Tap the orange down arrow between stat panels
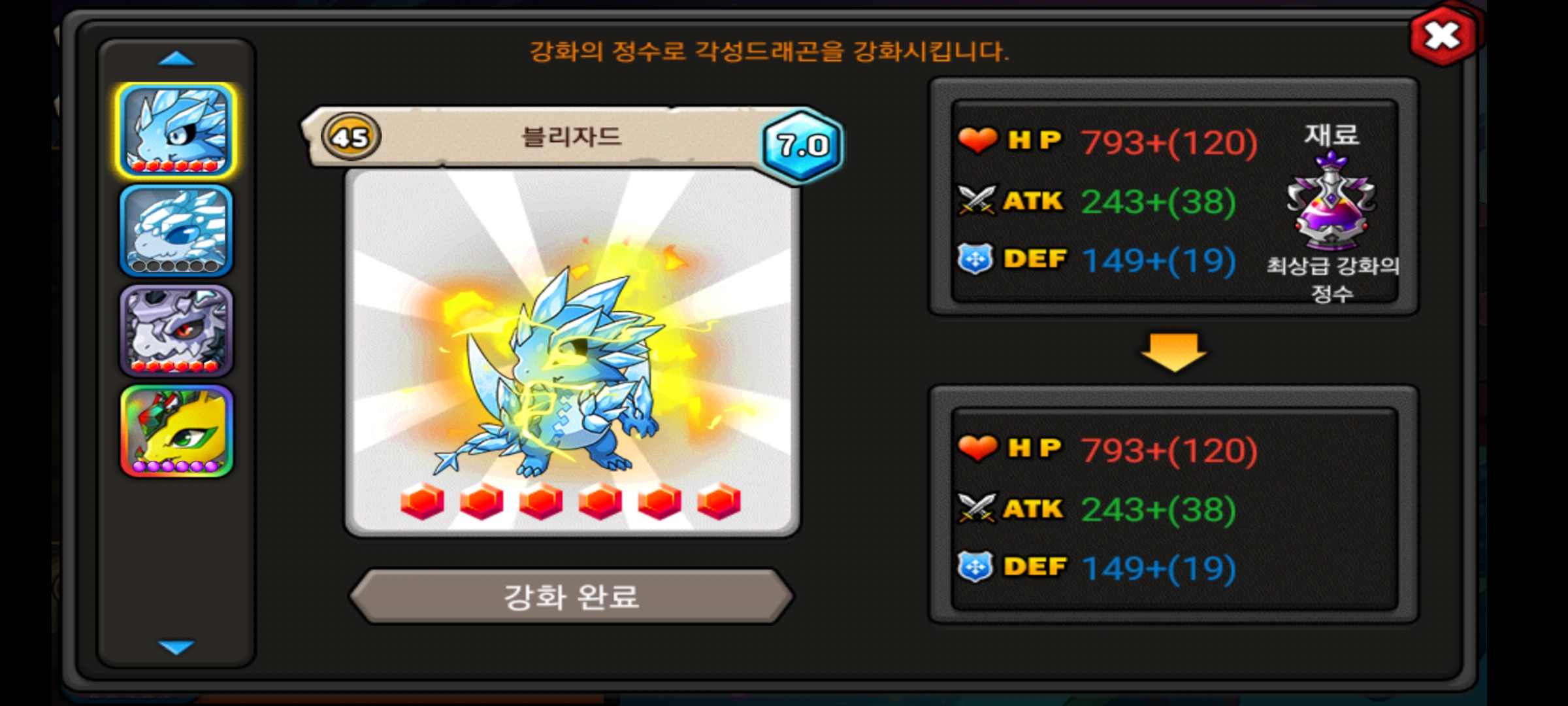This screenshot has width=1568, height=706. 1174,352
